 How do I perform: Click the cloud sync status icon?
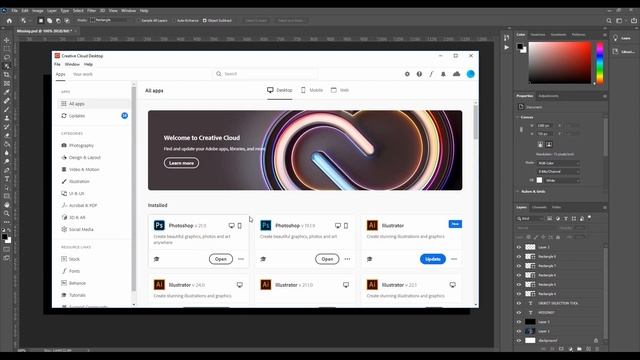[456, 74]
